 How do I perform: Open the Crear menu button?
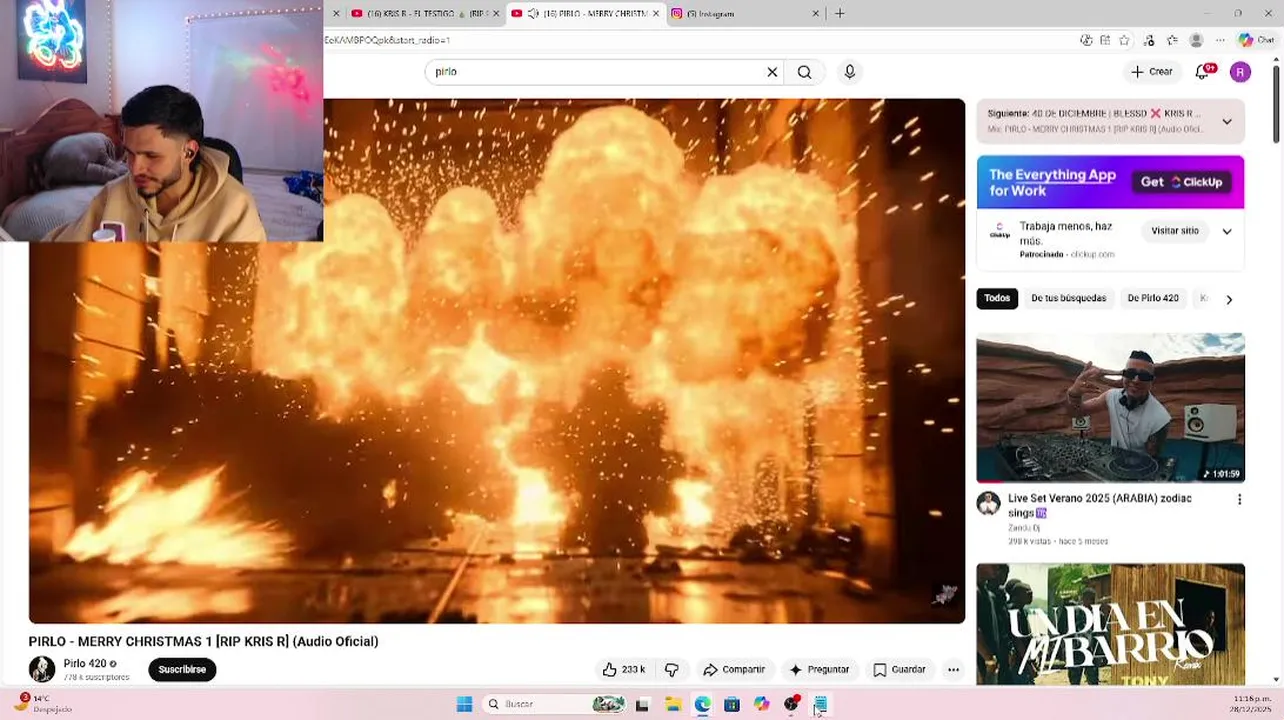(x=1151, y=72)
